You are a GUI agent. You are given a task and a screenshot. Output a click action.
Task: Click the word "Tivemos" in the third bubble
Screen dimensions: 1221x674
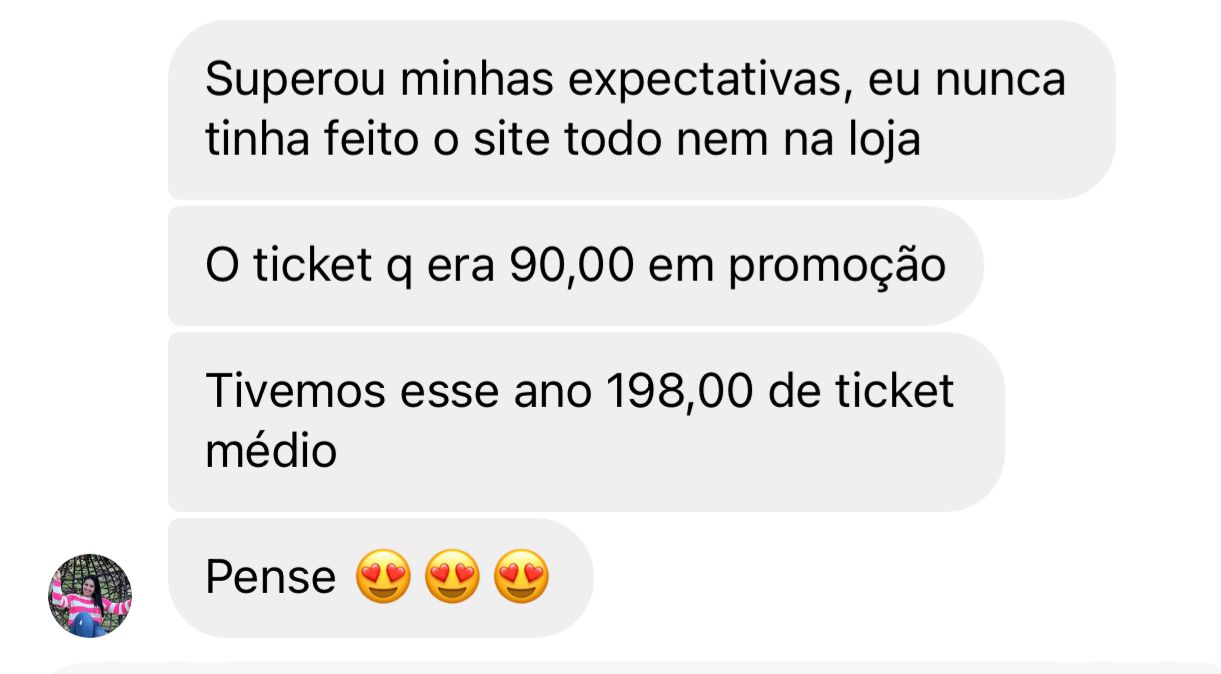click(294, 391)
